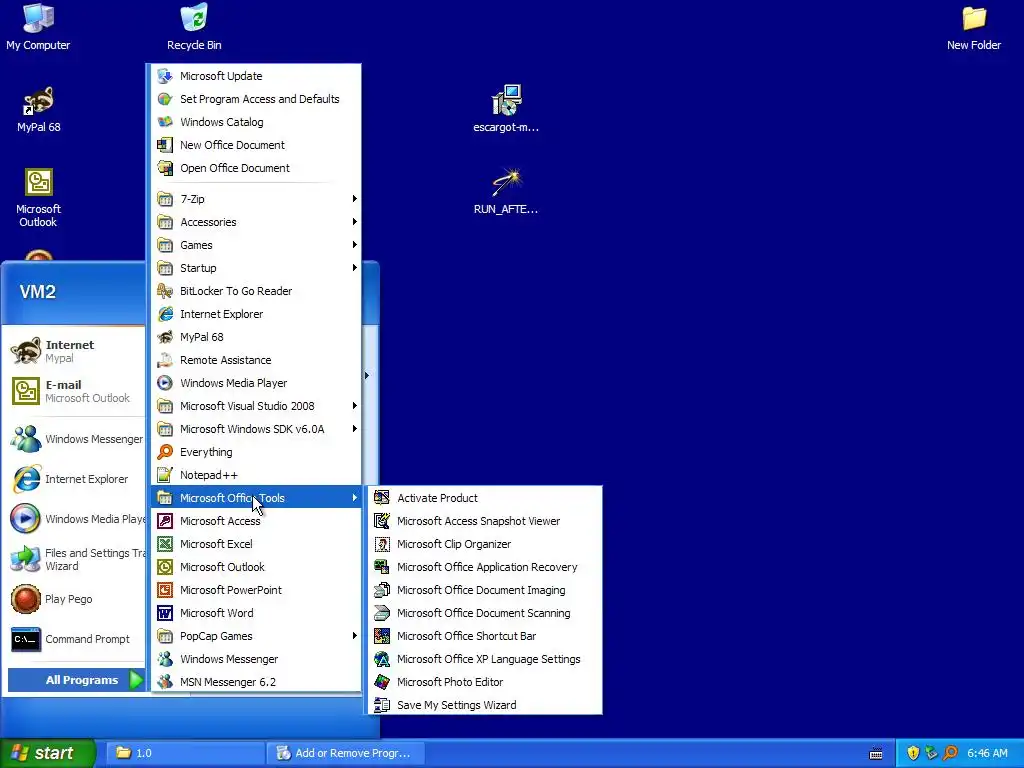Open Activate Product icon in Office Tools
1024x768 pixels.
(x=381, y=498)
